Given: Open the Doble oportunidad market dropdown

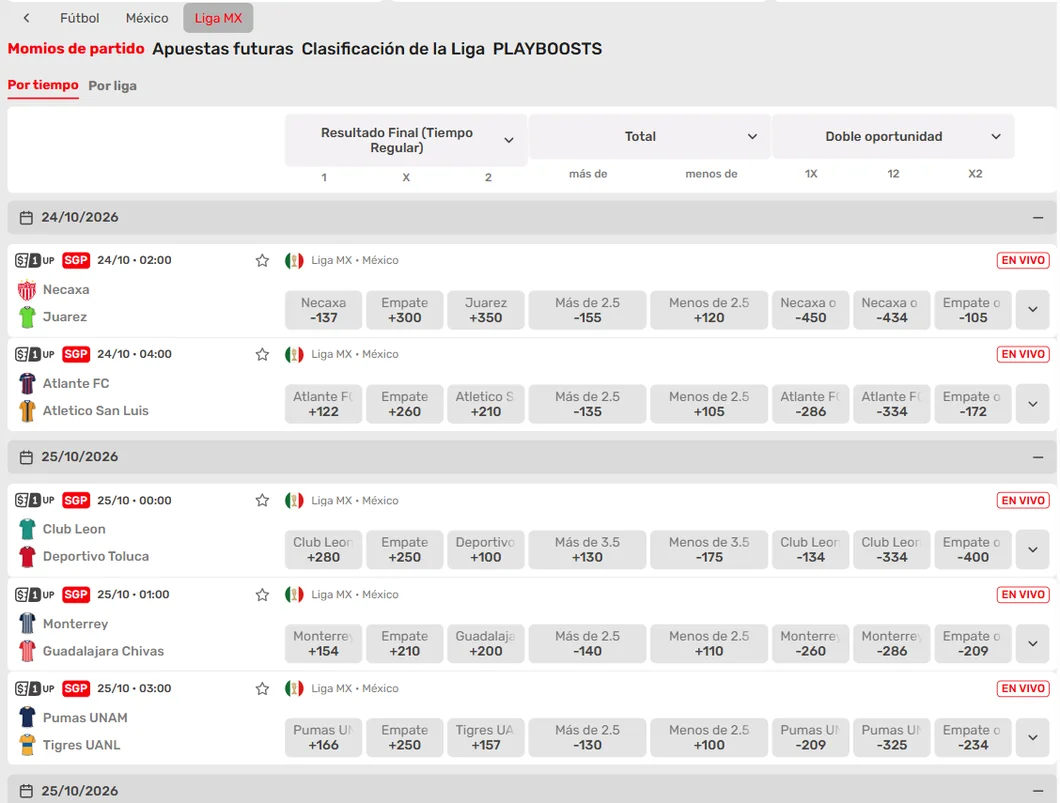Looking at the screenshot, I should pyautogui.click(x=893, y=137).
